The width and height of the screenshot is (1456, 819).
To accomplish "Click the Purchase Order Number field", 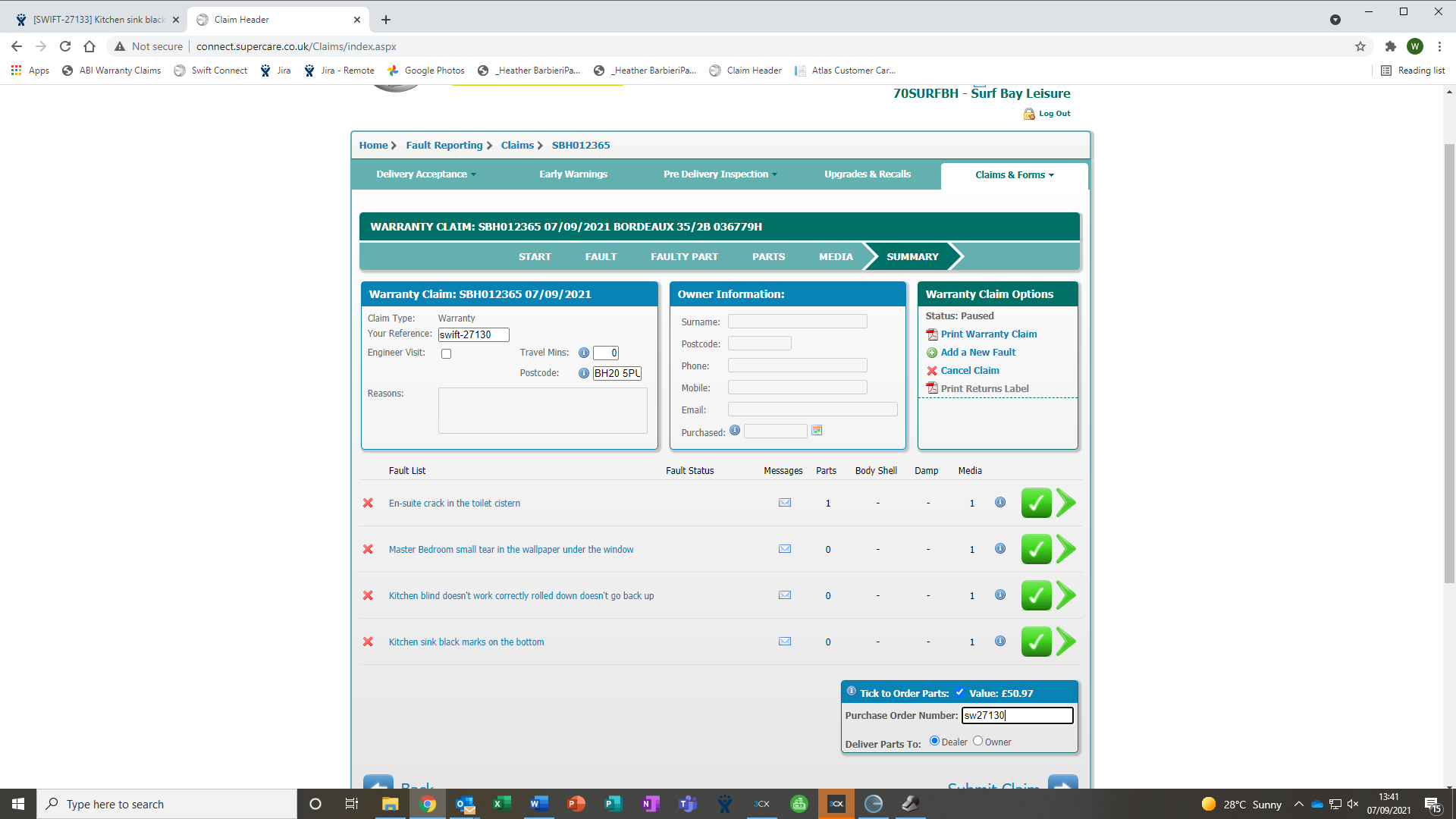I will coord(1017,715).
